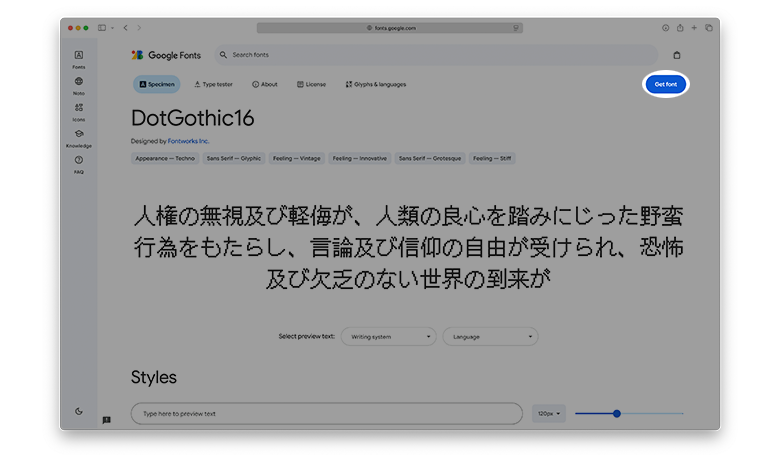Open the Icons section in sidebar
The height and width of the screenshot is (455, 780).
coord(79,112)
